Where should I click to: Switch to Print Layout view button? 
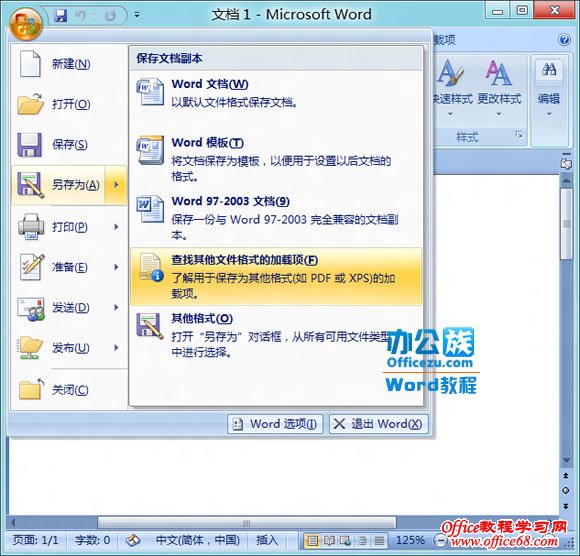tap(313, 541)
